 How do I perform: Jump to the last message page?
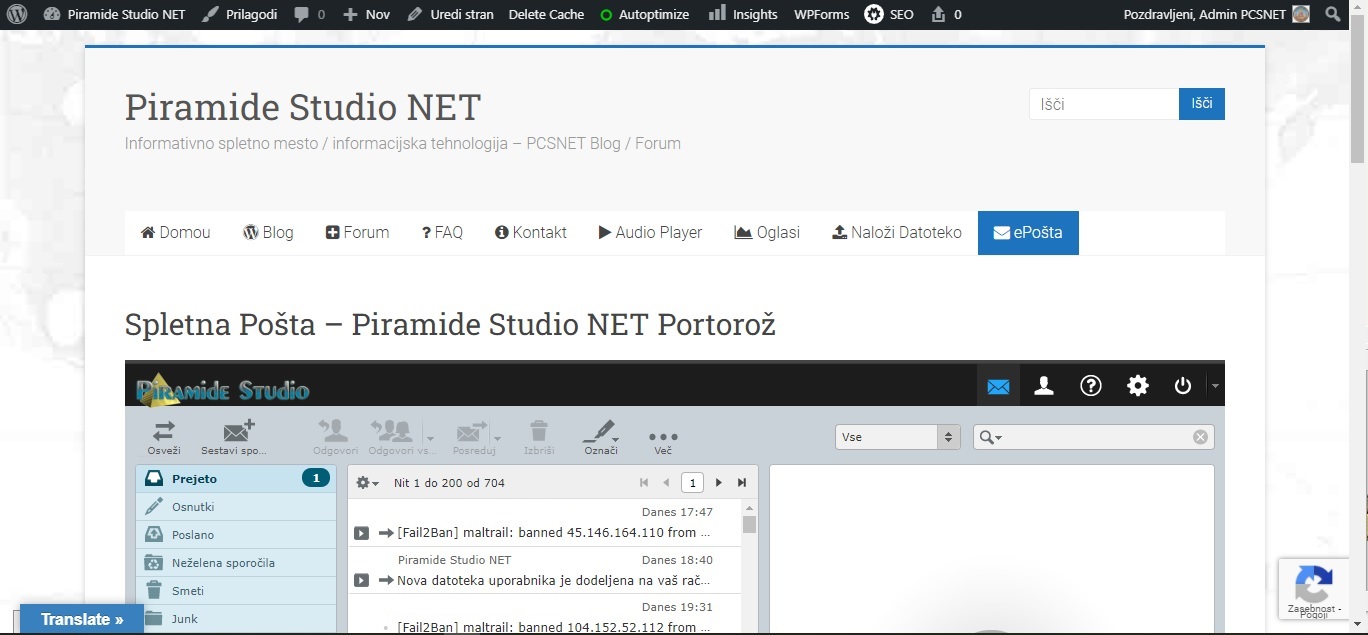tap(742, 483)
